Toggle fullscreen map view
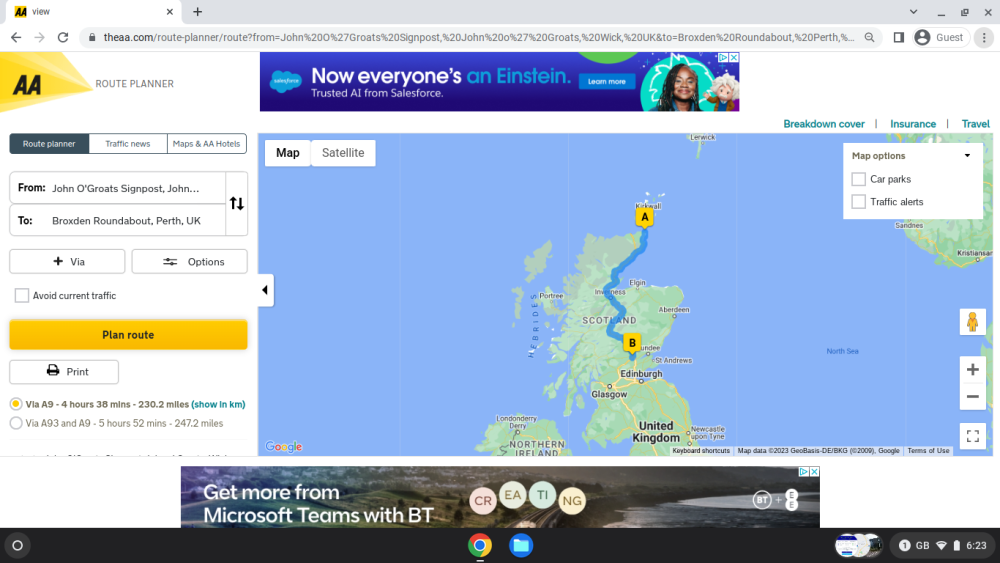The width and height of the screenshot is (1000, 563). point(972,436)
